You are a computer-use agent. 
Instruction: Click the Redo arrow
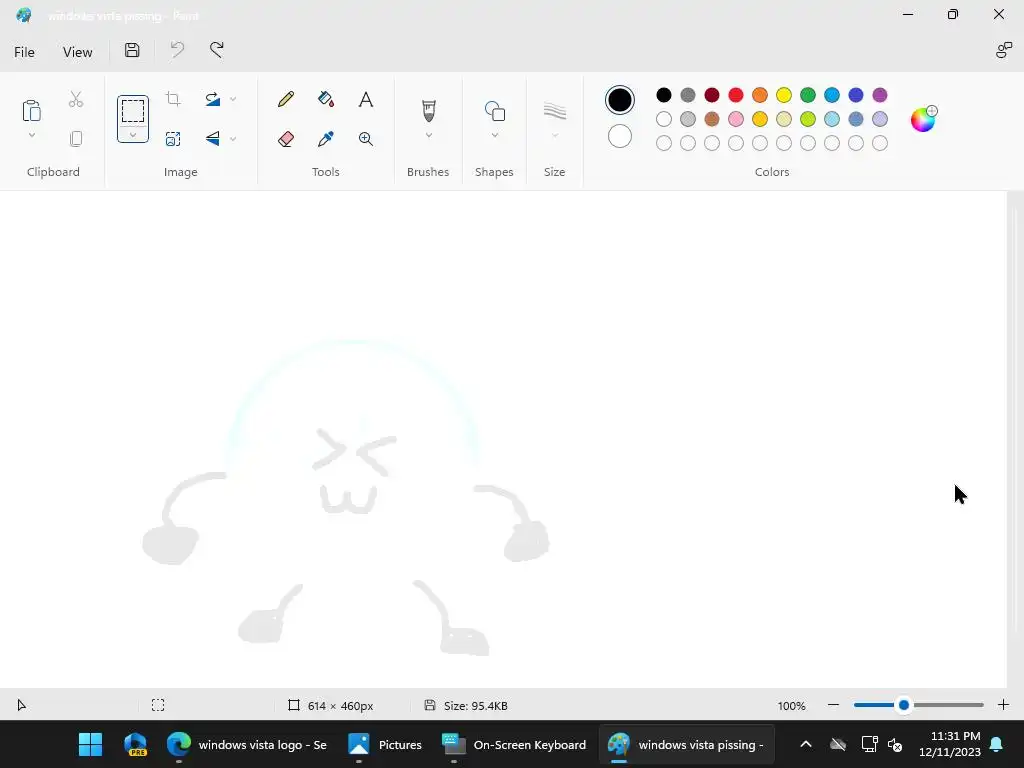217,50
